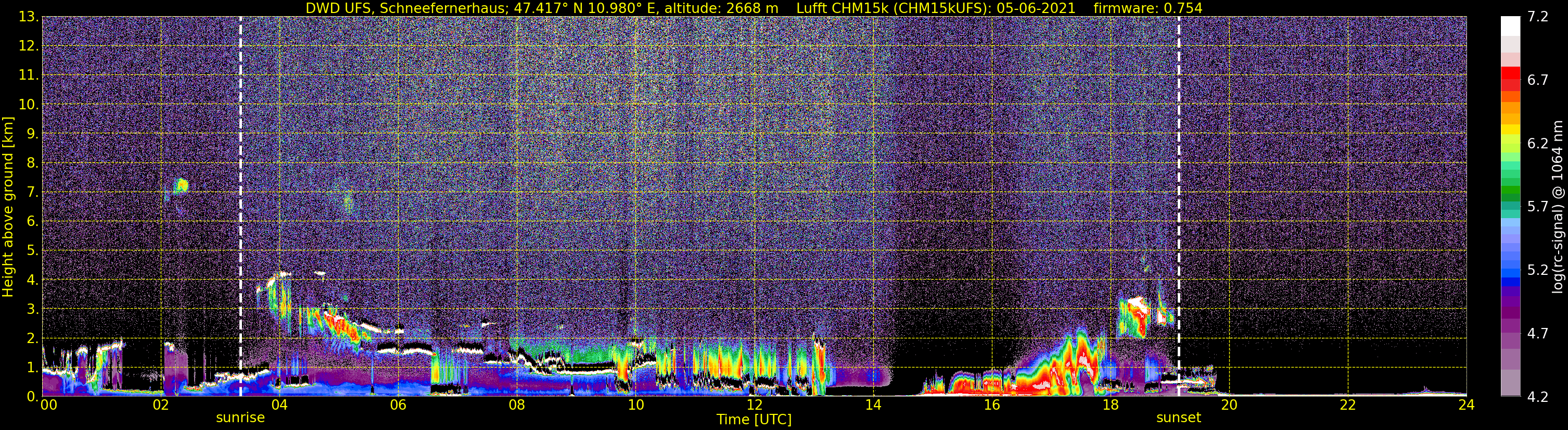The image size is (1568, 430).
Task: Click the "5.7" value on the color bar
Action: point(1538,207)
